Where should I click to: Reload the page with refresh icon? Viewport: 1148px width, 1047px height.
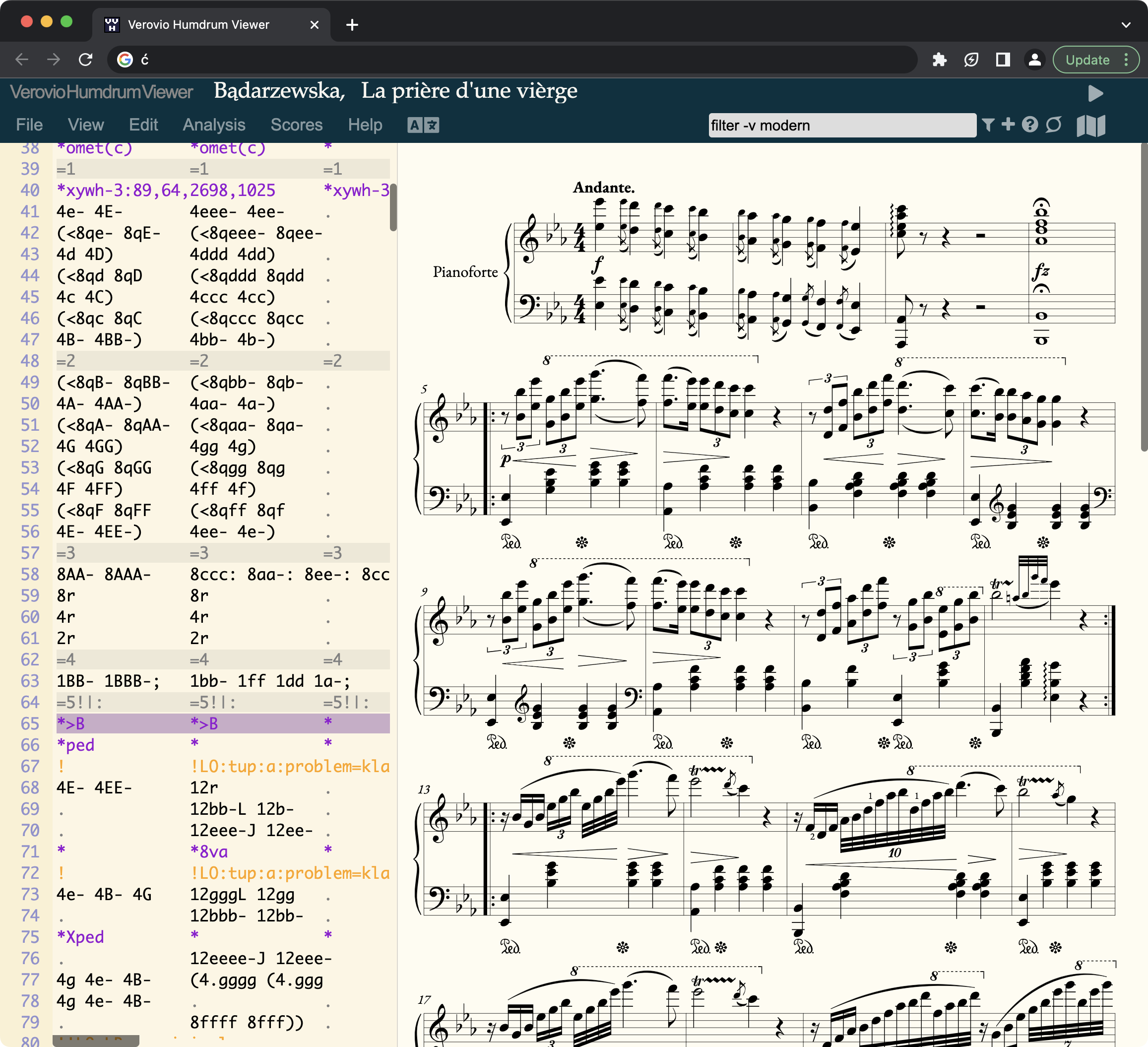85,59
